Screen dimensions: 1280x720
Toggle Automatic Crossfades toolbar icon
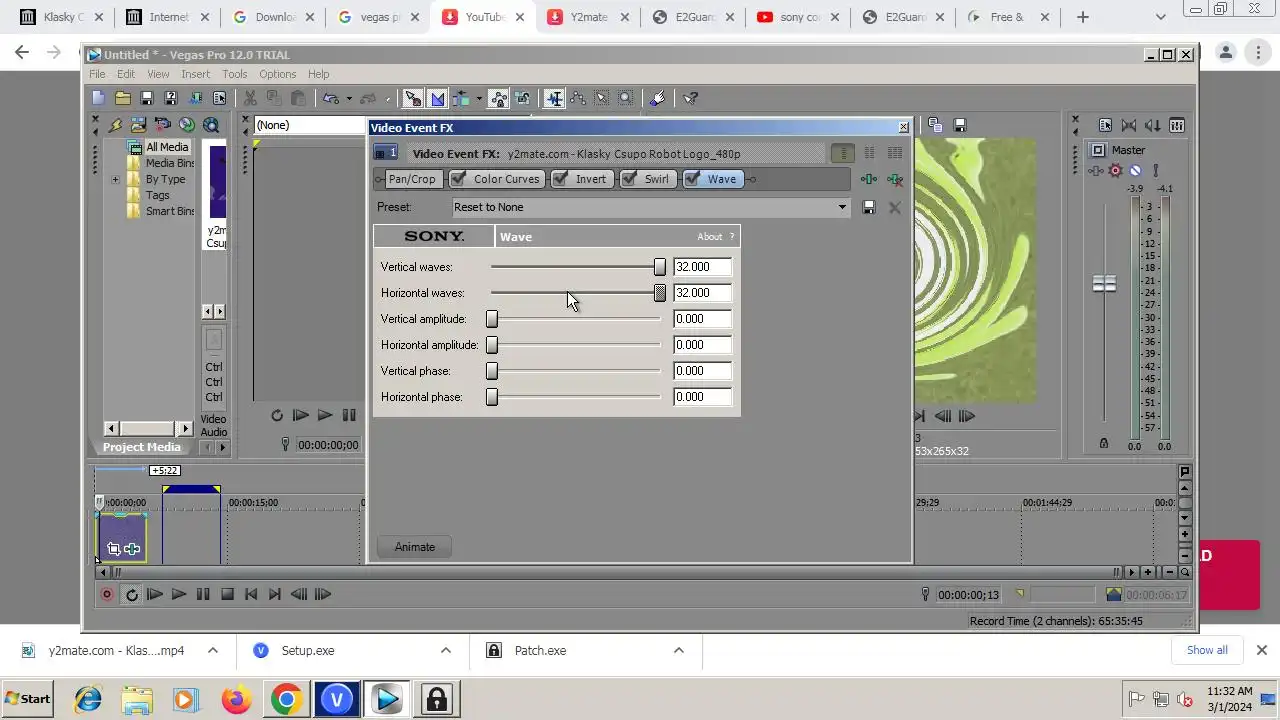pos(437,98)
